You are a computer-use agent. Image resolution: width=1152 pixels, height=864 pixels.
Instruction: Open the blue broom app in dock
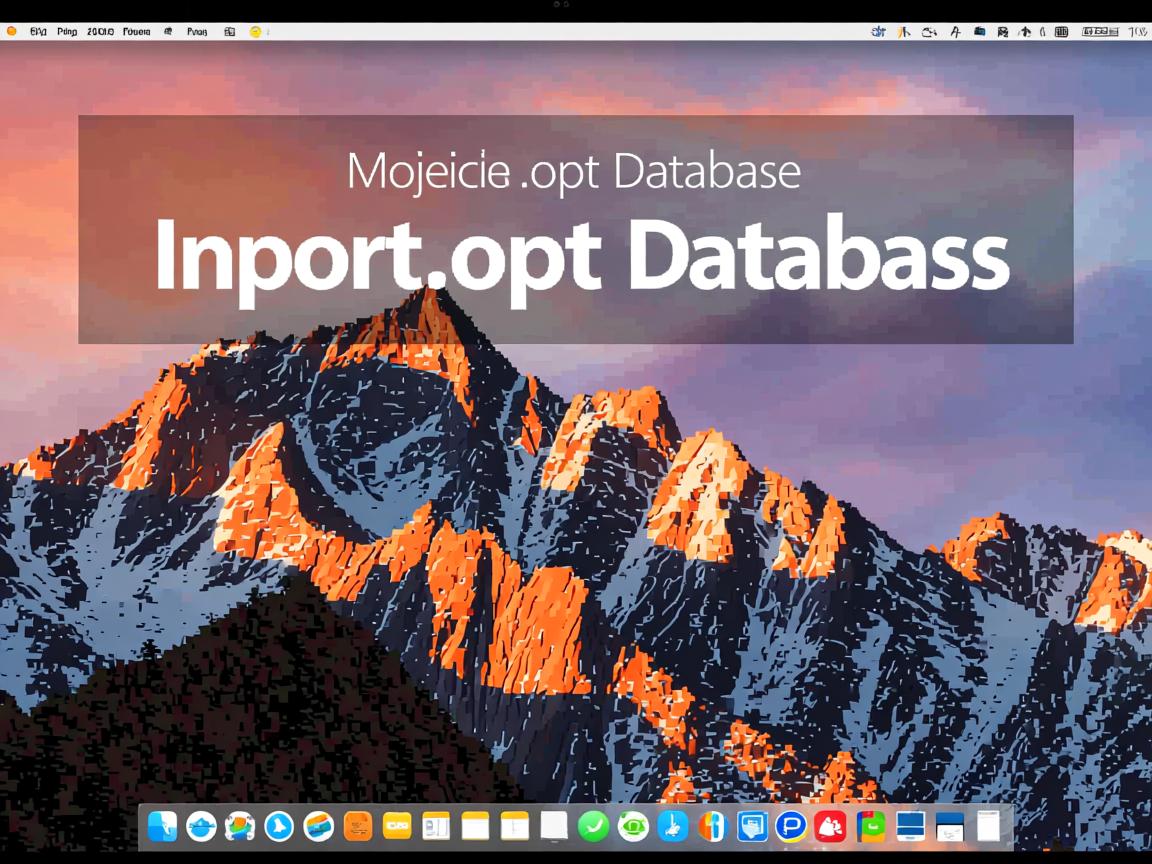[672, 826]
